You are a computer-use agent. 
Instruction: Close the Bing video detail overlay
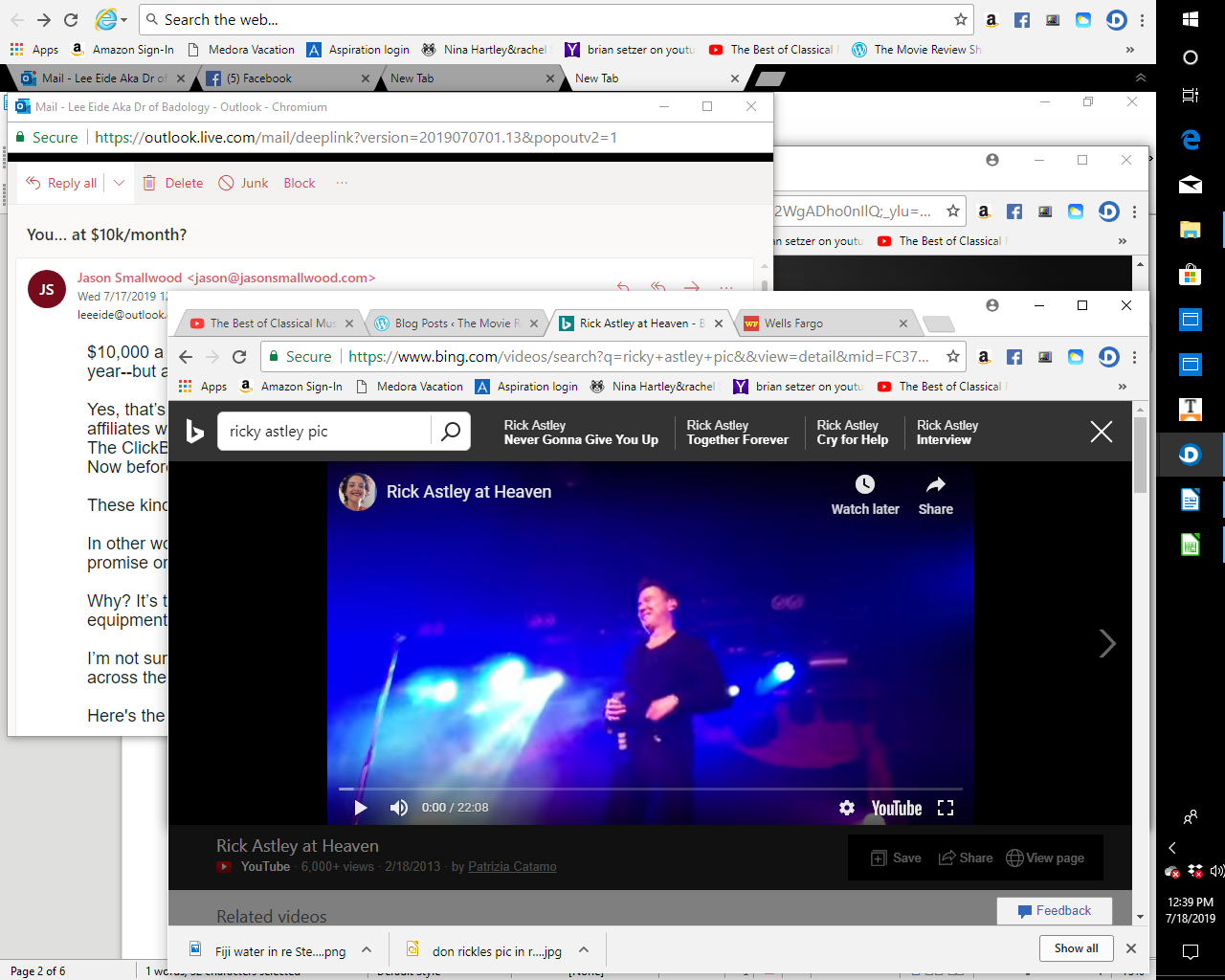(1102, 432)
